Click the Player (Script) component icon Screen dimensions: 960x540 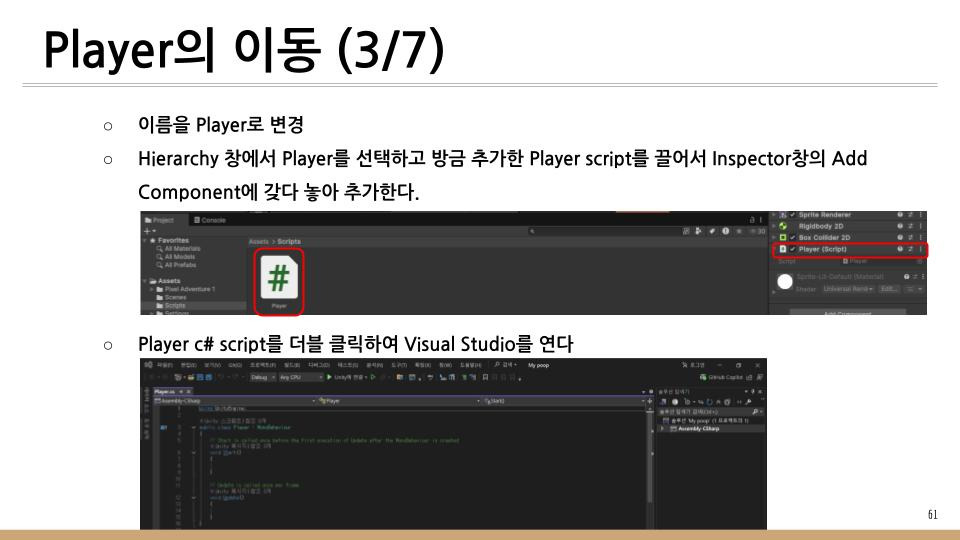pyautogui.click(x=782, y=249)
